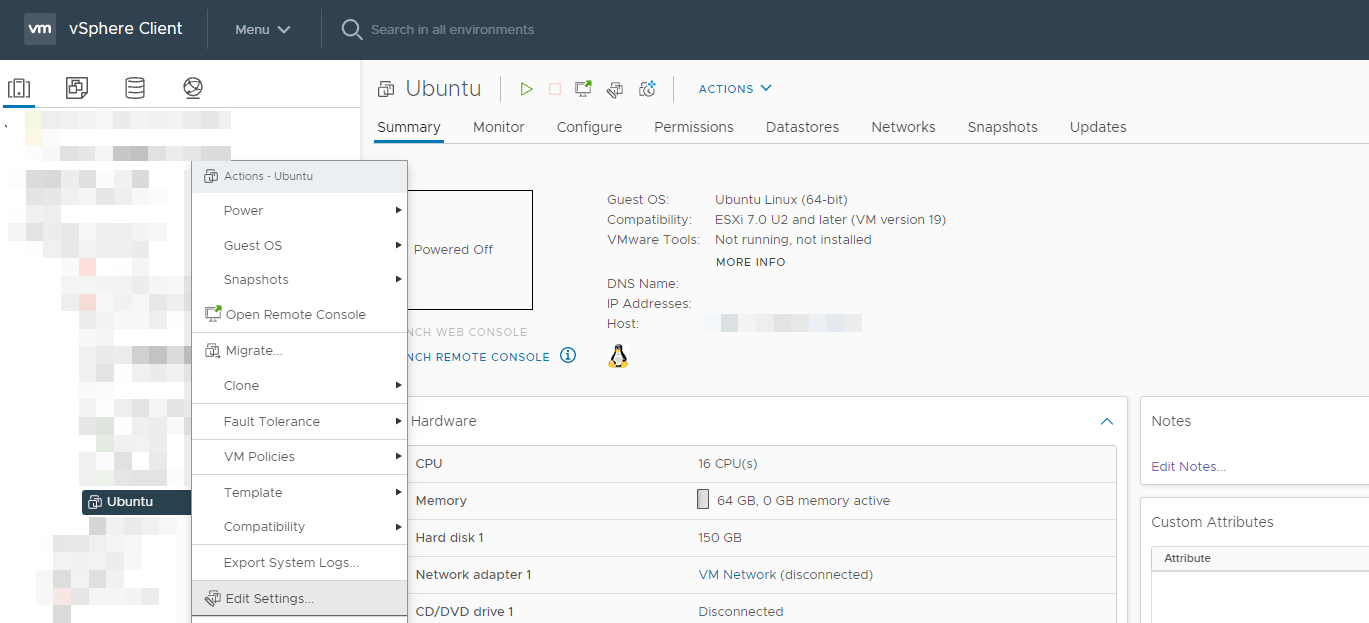Image resolution: width=1369 pixels, height=623 pixels.
Task: Open the Networking inventory view icon
Action: (193, 88)
